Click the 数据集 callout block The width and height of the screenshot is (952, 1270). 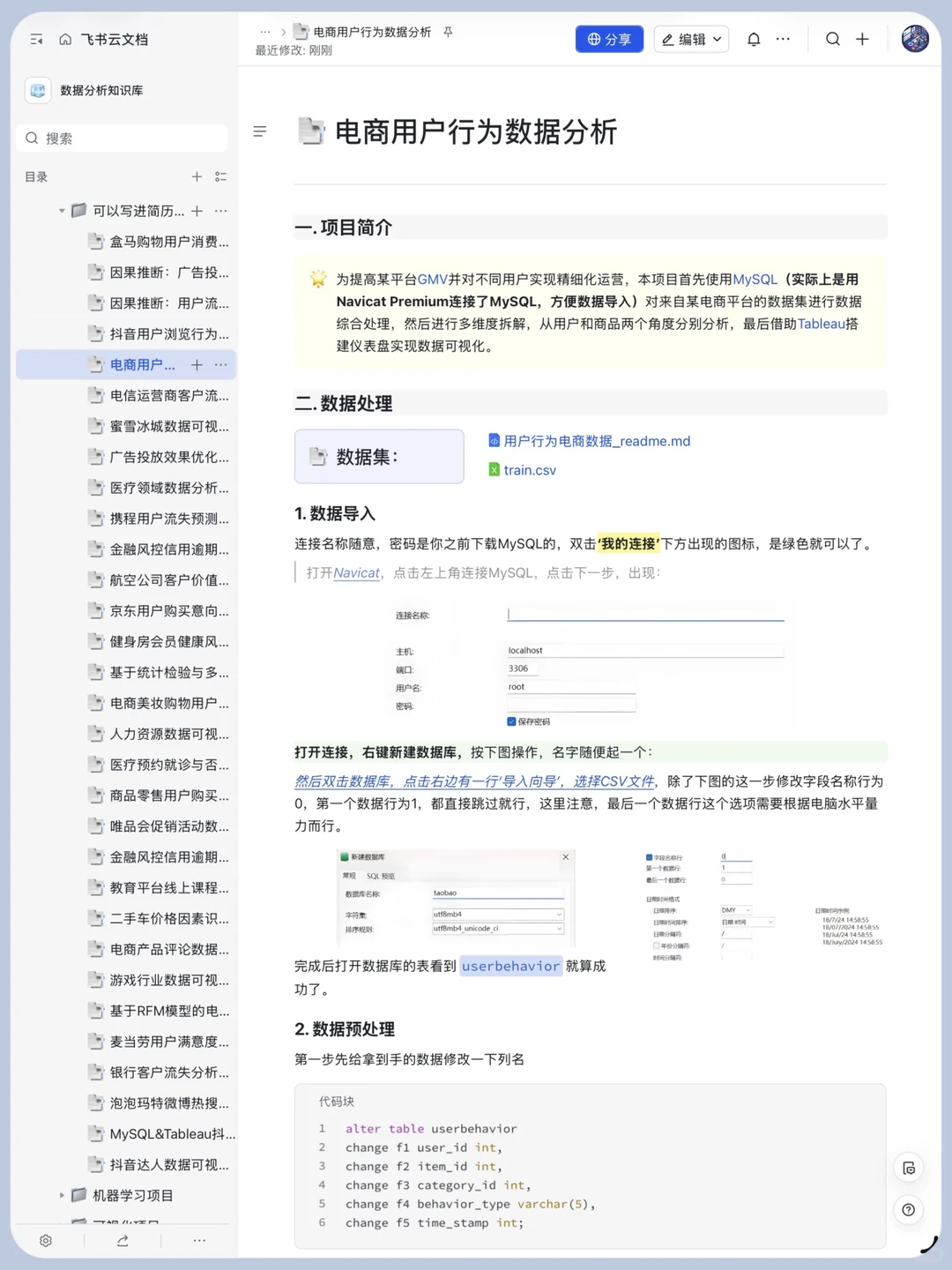pos(379,457)
